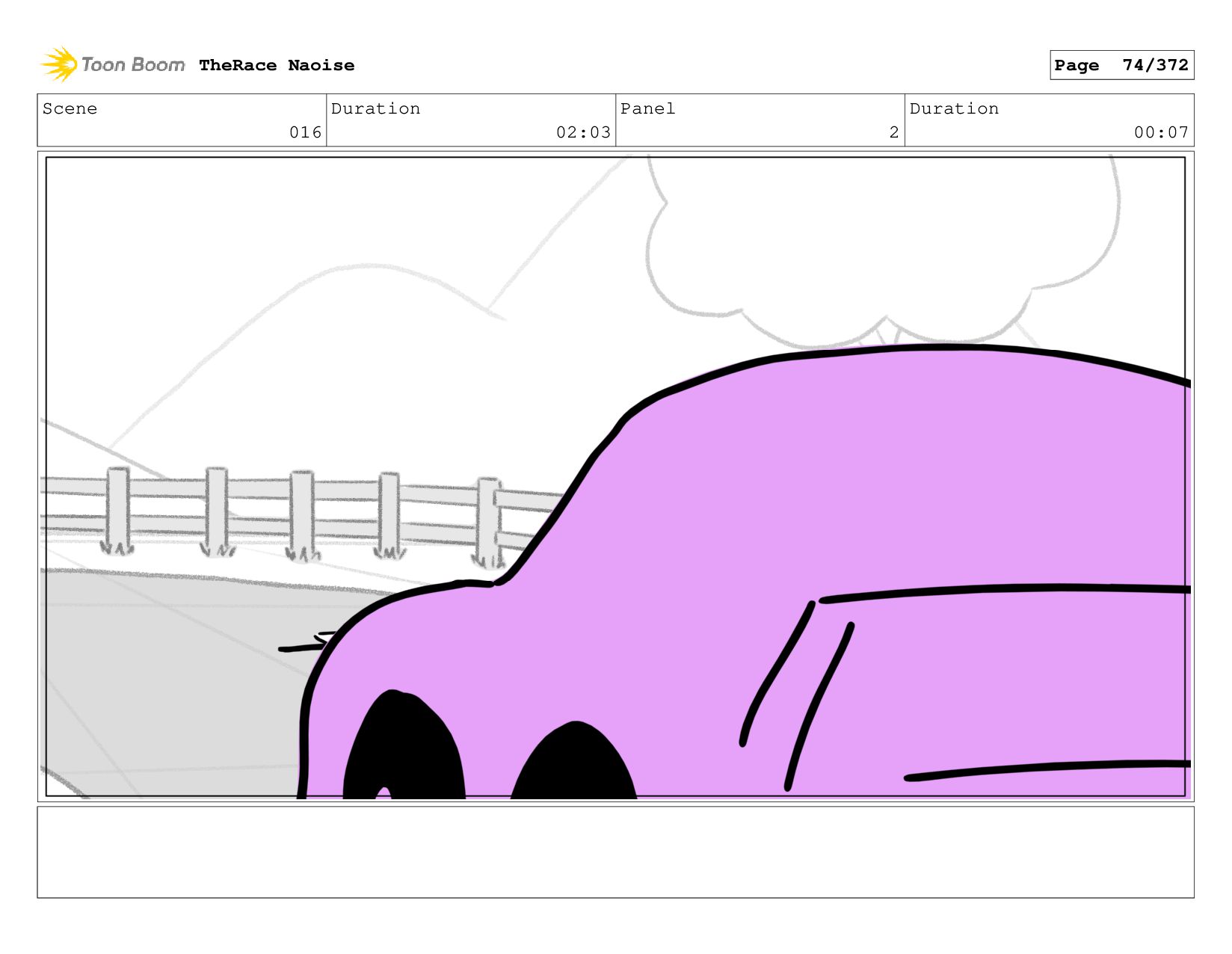The image size is (1232, 954).
Task: Select the panel number '2'
Action: coord(894,132)
